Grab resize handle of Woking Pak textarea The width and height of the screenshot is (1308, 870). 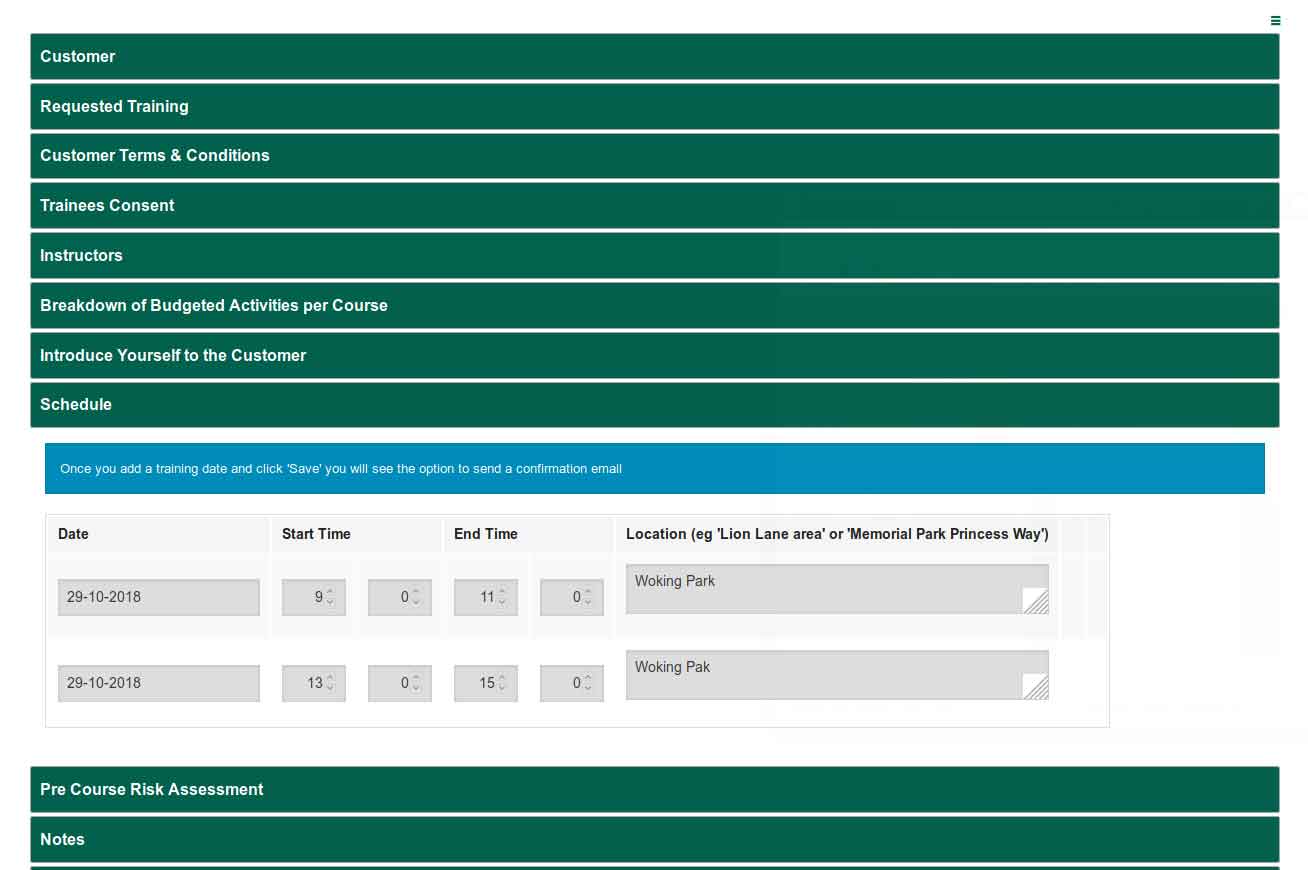click(x=1036, y=687)
